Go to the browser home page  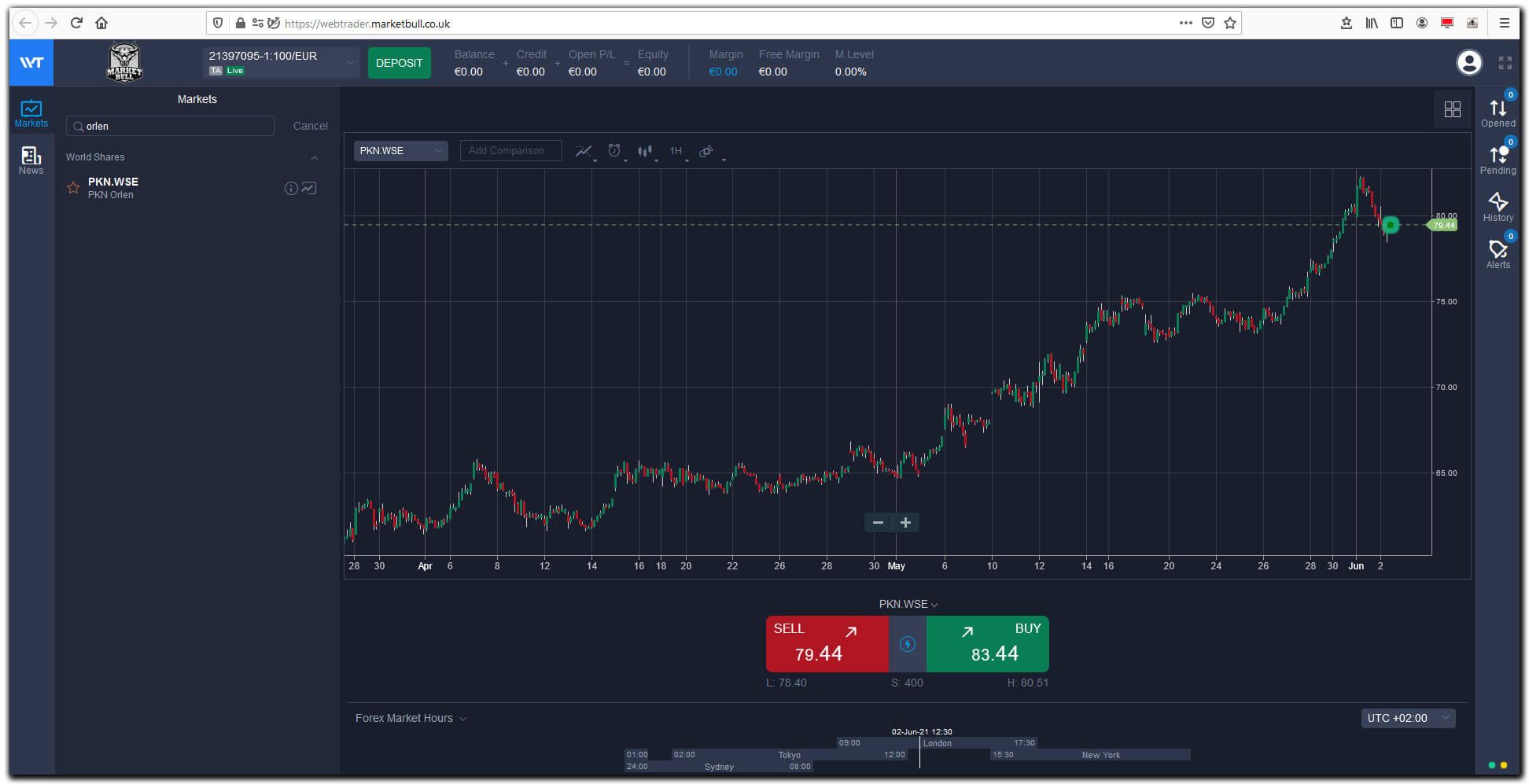[101, 23]
